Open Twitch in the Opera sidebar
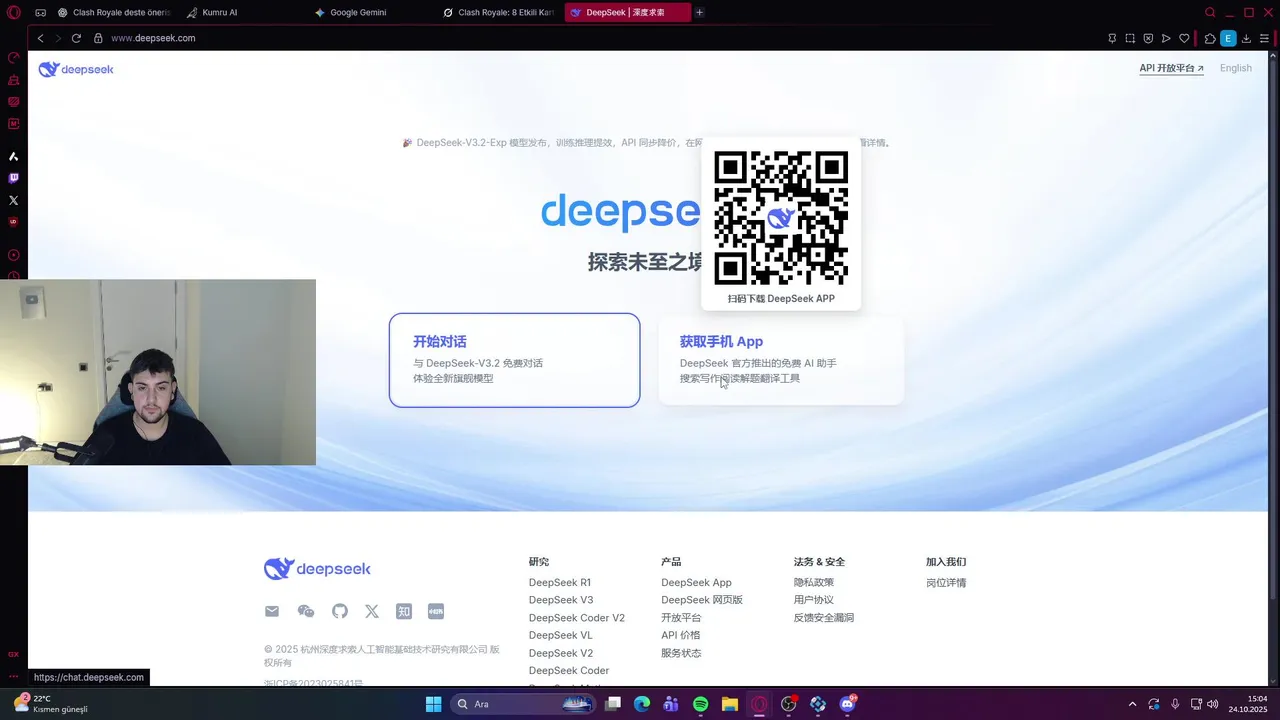 [13, 178]
